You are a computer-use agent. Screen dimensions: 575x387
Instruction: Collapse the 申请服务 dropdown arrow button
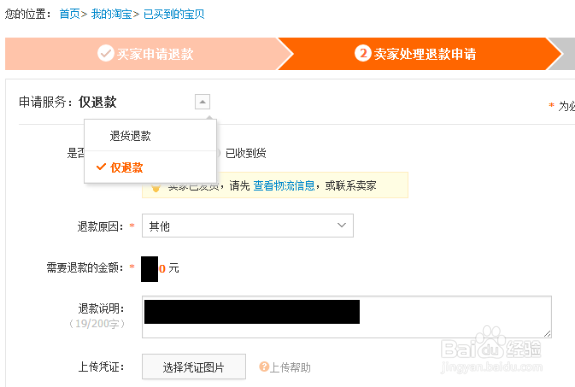[x=202, y=102]
